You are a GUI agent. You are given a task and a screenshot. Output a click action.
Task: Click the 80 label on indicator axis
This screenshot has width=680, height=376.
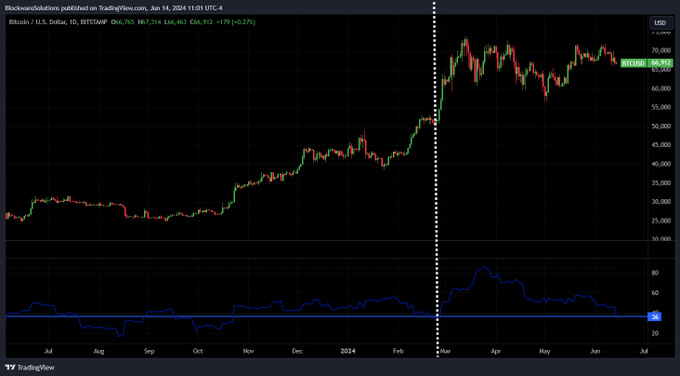click(x=655, y=273)
